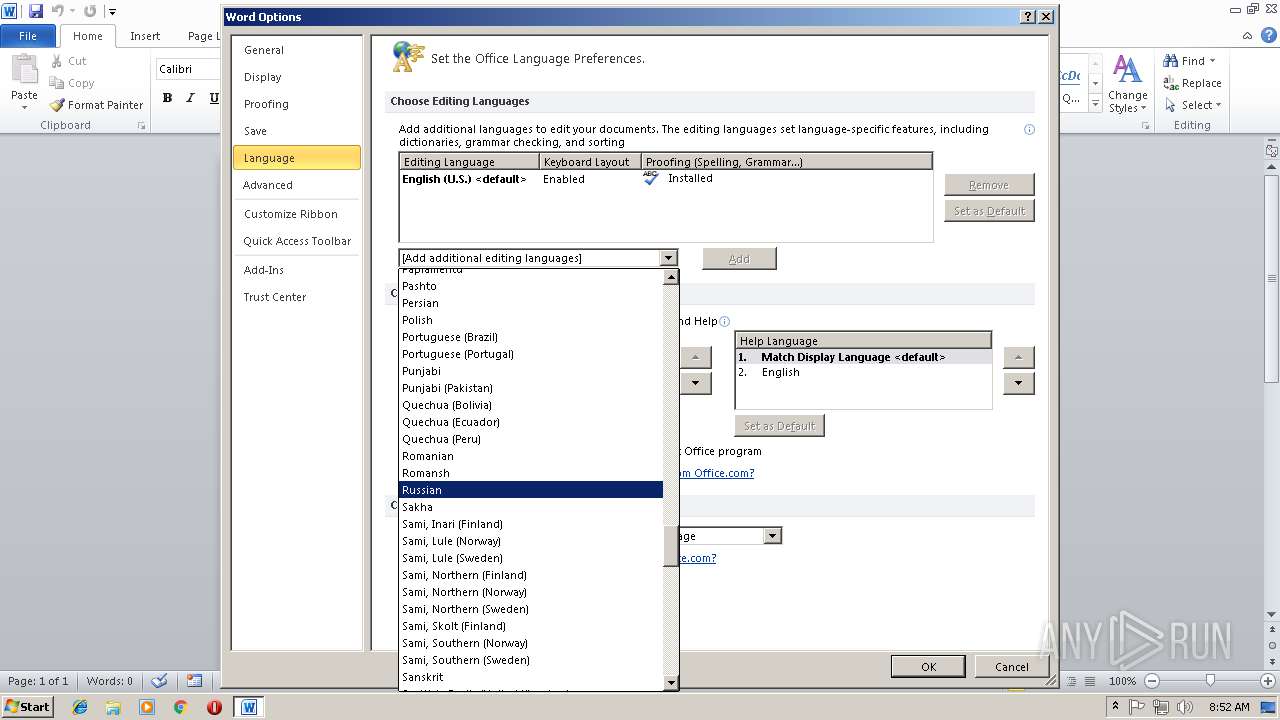Click the language list scrollbar thumb
The image size is (1280, 720).
tap(671, 546)
